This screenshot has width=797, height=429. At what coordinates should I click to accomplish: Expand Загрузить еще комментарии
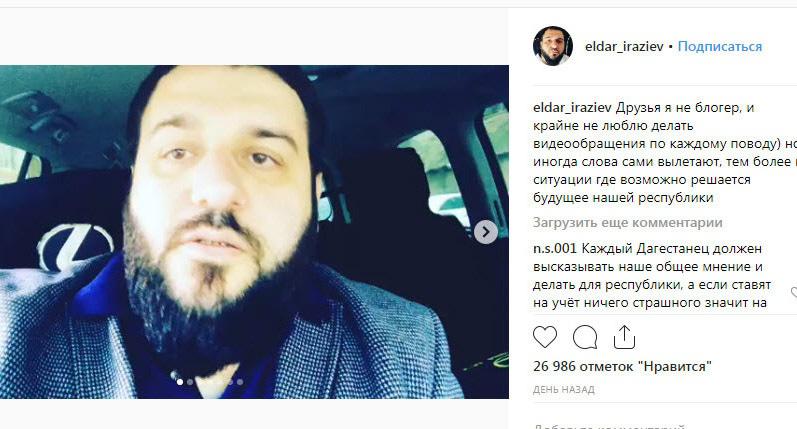(628, 223)
